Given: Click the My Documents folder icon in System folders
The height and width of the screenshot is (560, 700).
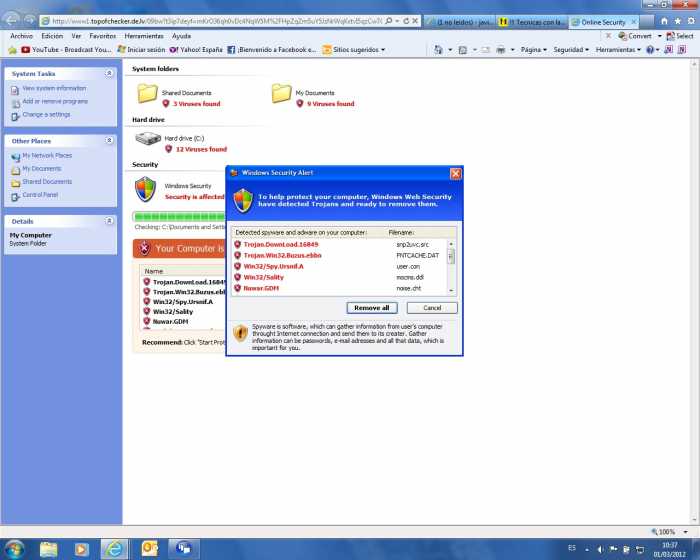Looking at the screenshot, I should (281, 93).
